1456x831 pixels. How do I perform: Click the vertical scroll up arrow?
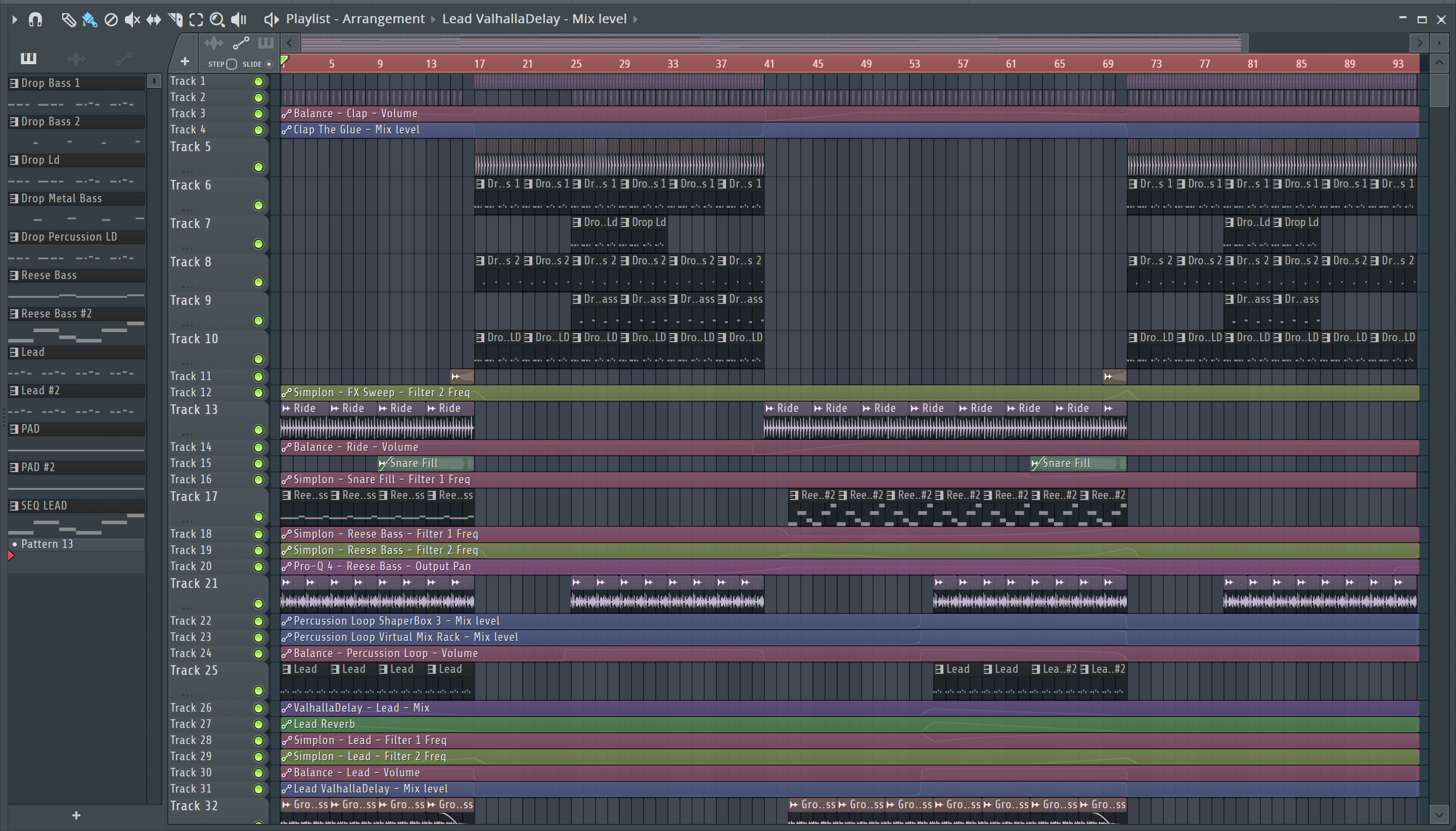(1439, 62)
